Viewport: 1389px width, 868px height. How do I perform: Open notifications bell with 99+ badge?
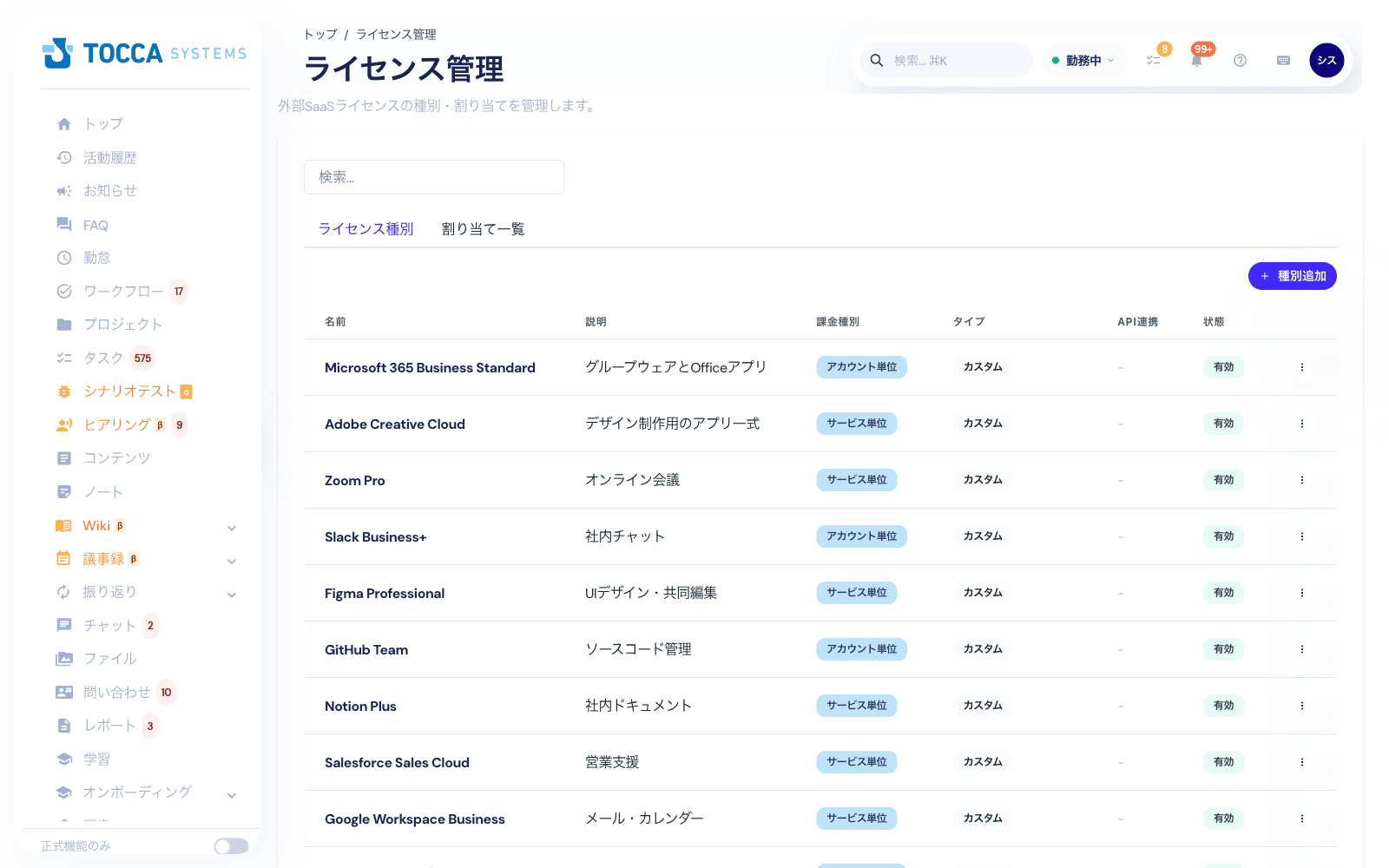pos(1197,60)
